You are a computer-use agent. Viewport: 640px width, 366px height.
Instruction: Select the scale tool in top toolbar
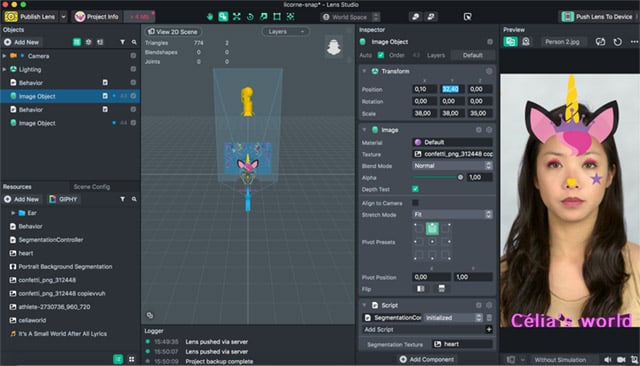(264, 17)
